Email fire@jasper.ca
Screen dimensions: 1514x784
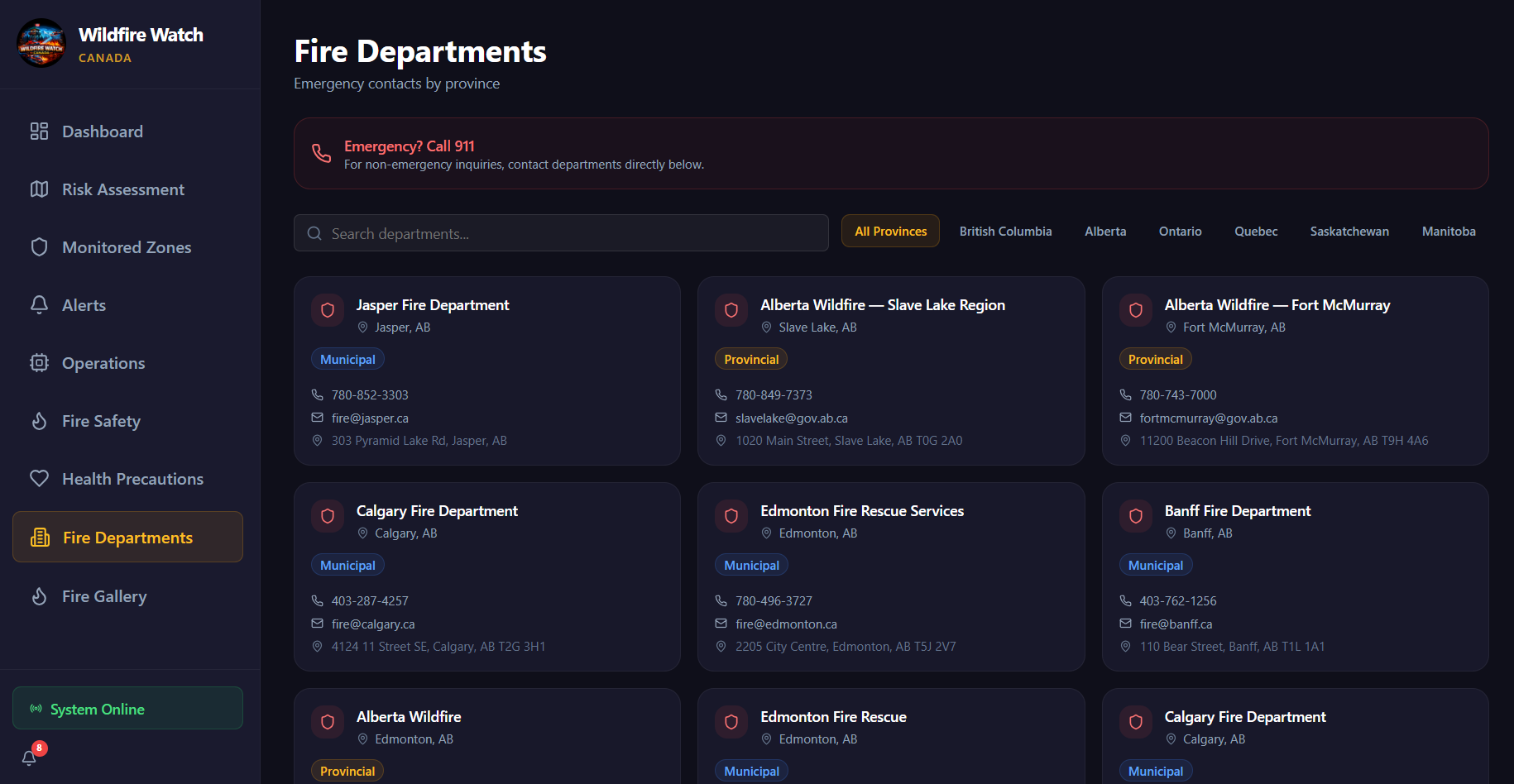(x=370, y=418)
